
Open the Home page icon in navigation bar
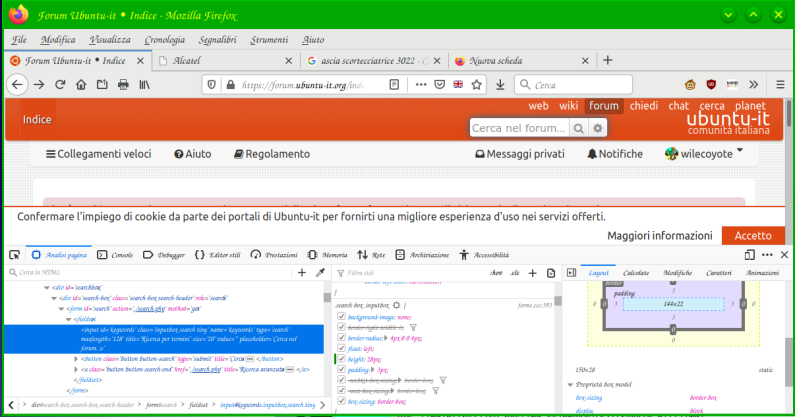pos(81,85)
